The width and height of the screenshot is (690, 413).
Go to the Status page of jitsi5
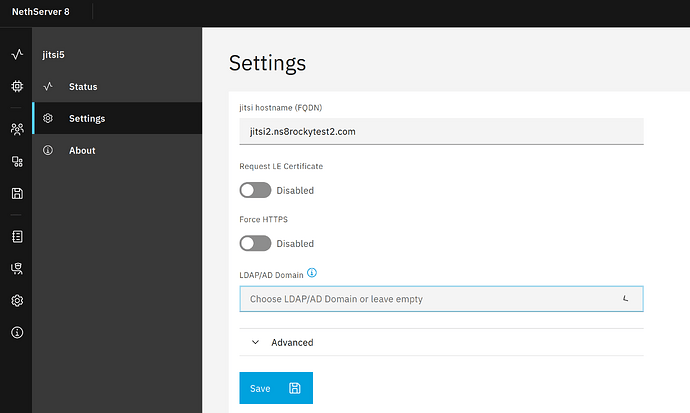(82, 87)
